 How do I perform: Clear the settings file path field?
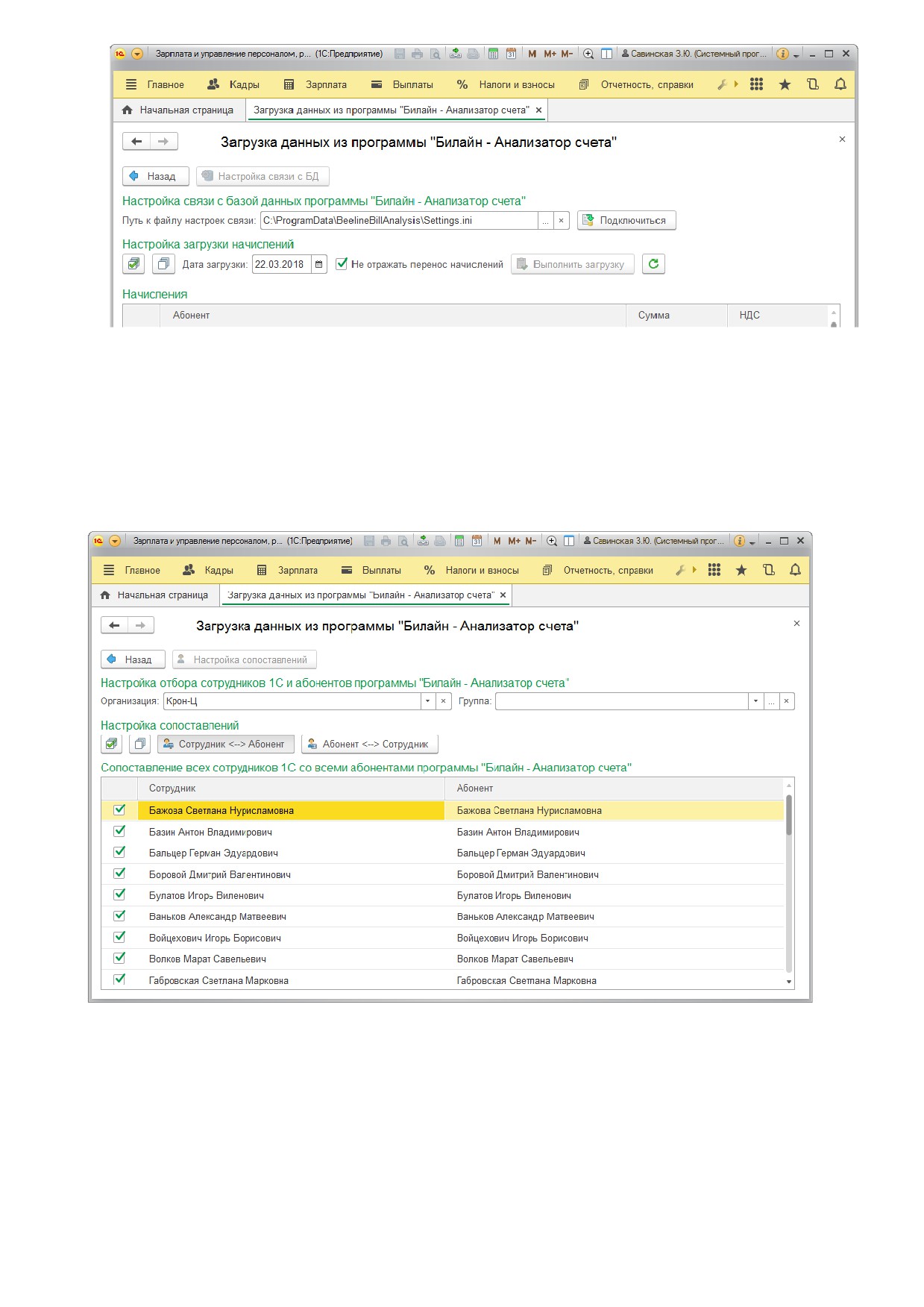coord(562,221)
